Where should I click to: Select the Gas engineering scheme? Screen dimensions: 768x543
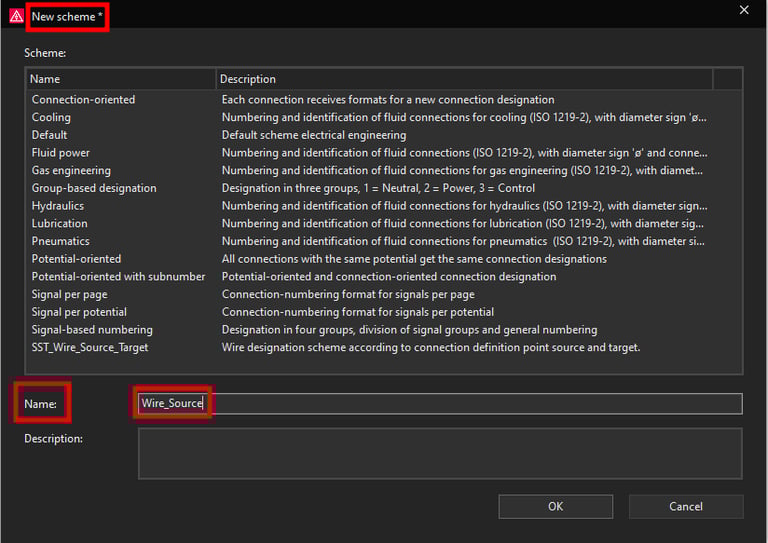(x=71, y=170)
